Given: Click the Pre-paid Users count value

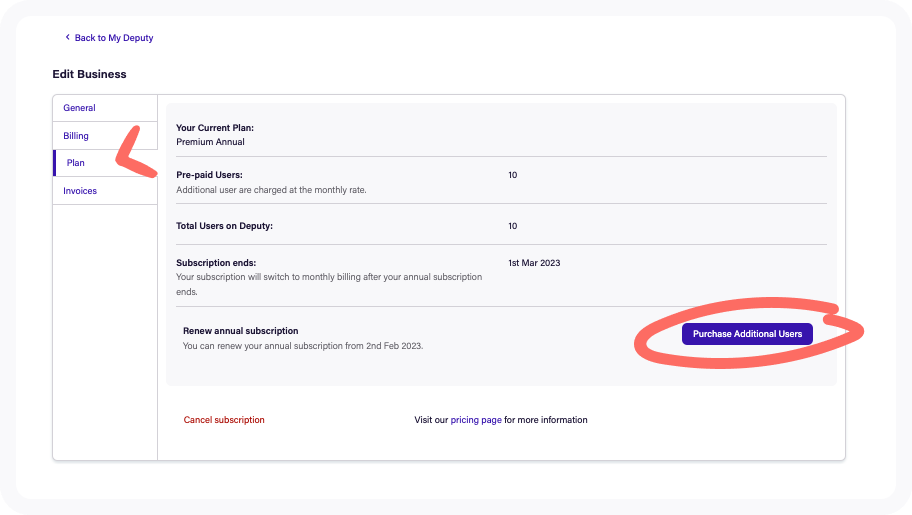Looking at the screenshot, I should click(512, 175).
